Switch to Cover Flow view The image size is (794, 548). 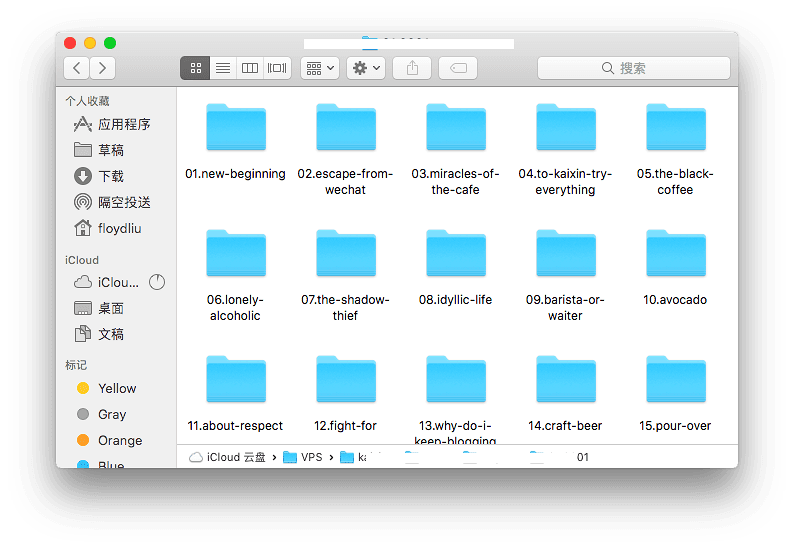(277, 68)
